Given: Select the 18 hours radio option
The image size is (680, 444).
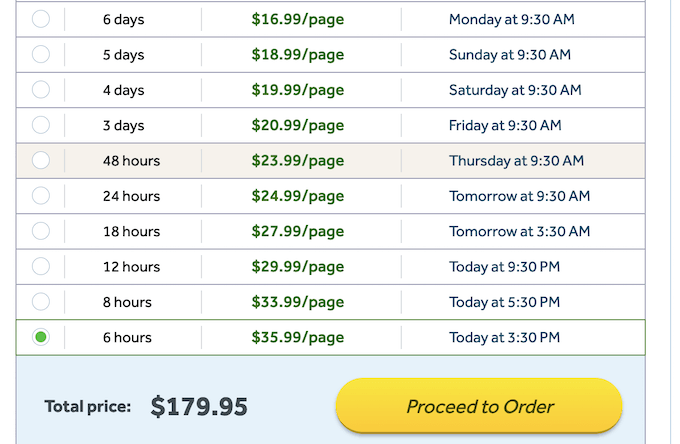Looking at the screenshot, I should pyautogui.click(x=41, y=231).
